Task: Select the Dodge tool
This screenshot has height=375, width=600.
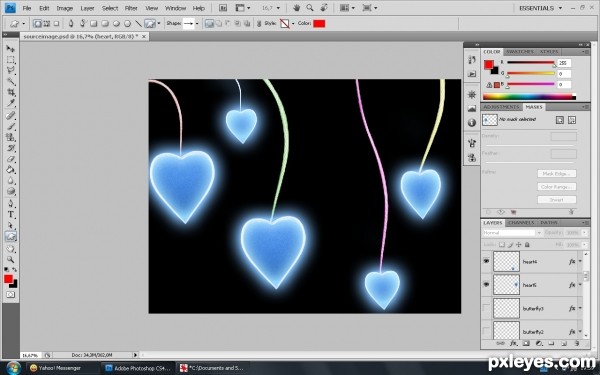Action: point(10,191)
